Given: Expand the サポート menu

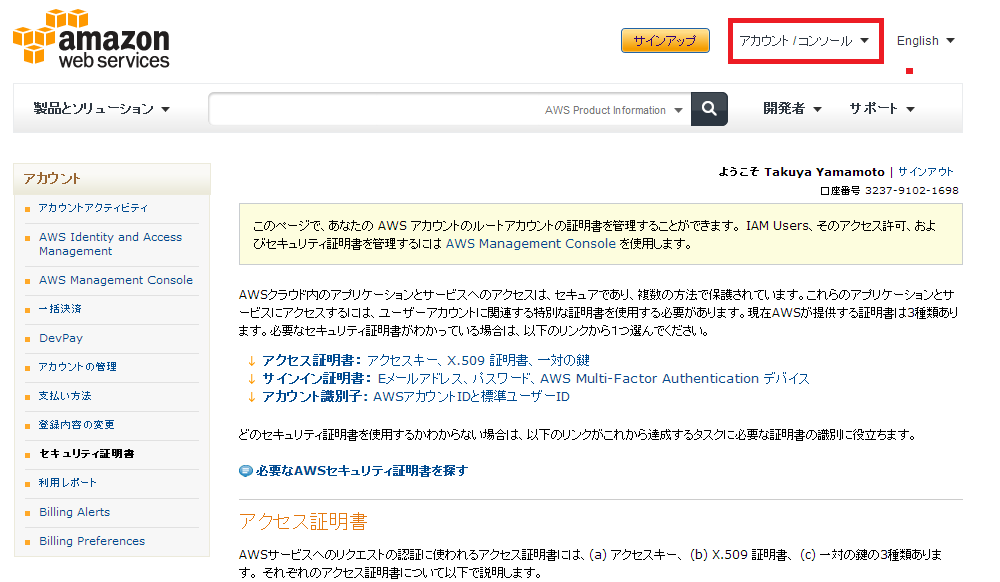Looking at the screenshot, I should [882, 108].
